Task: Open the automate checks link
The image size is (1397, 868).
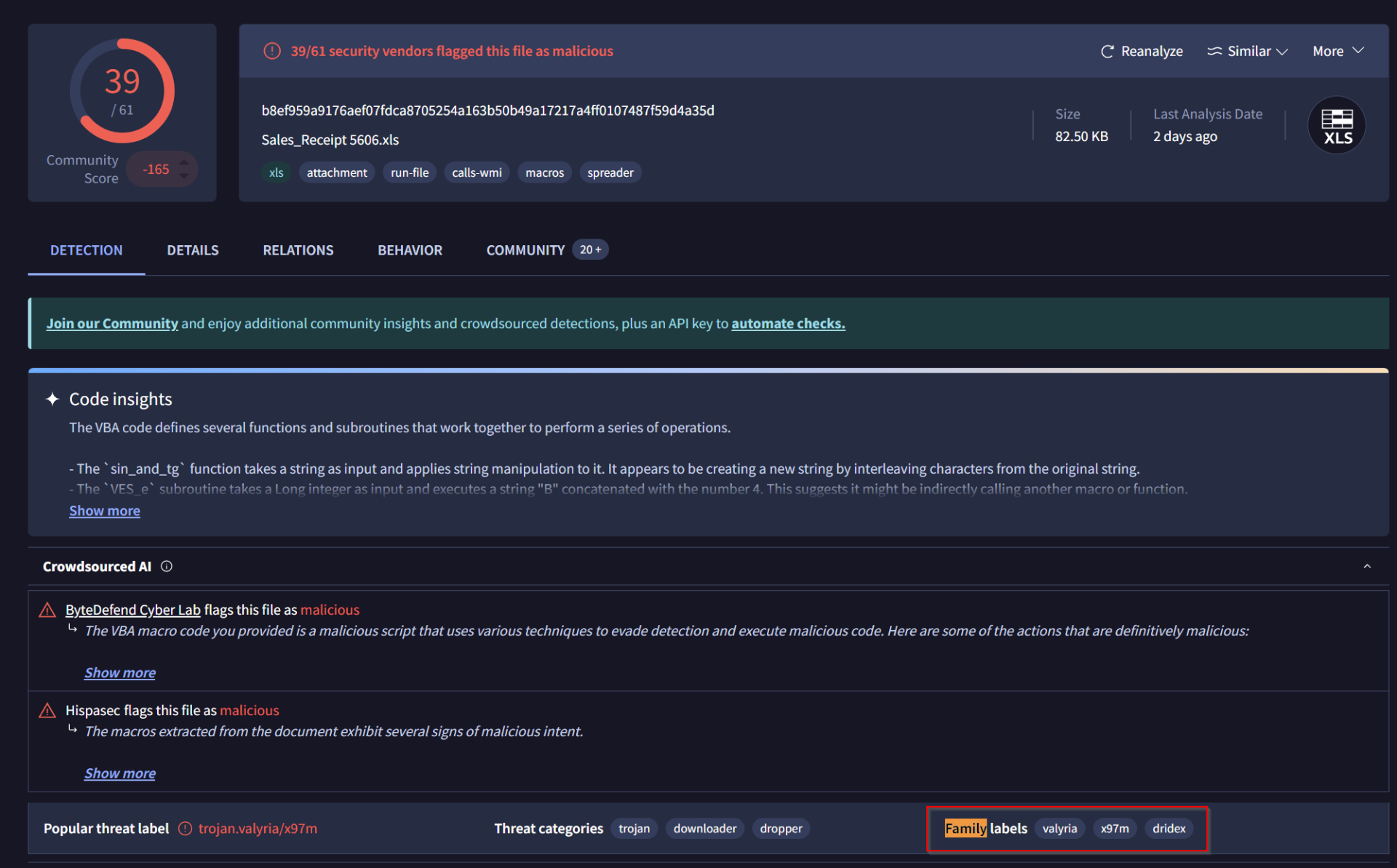Action: [x=788, y=323]
